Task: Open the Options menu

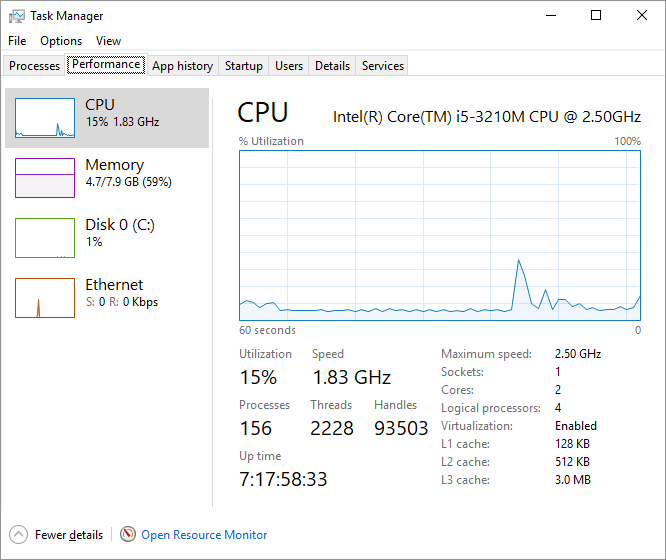Action: 61,41
